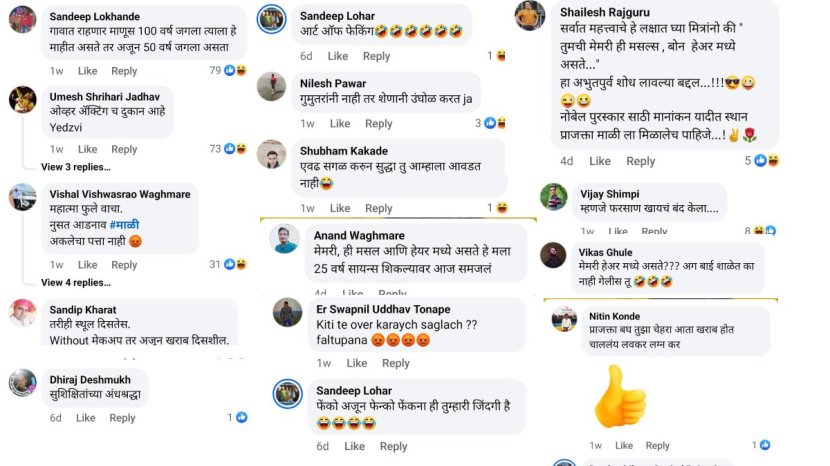Click the large thumbs-up sticker
Viewport: 830px width, 466px height.
pos(620,396)
